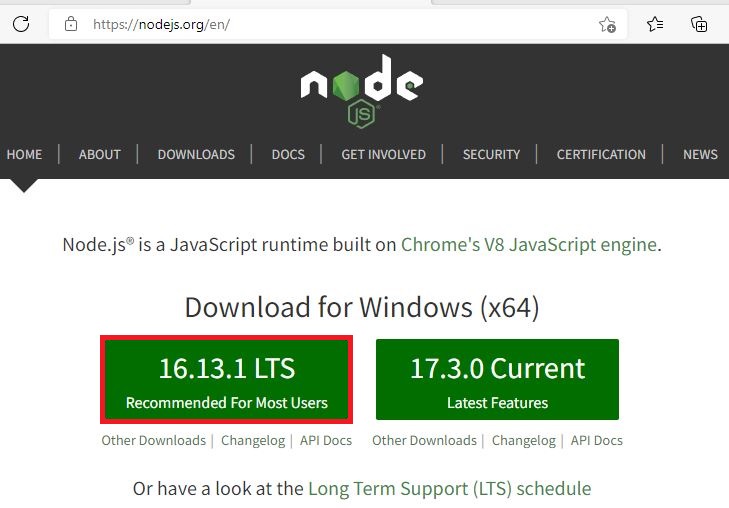Click the Node.js logo
Screen dimensions: 729x508
coord(362,91)
